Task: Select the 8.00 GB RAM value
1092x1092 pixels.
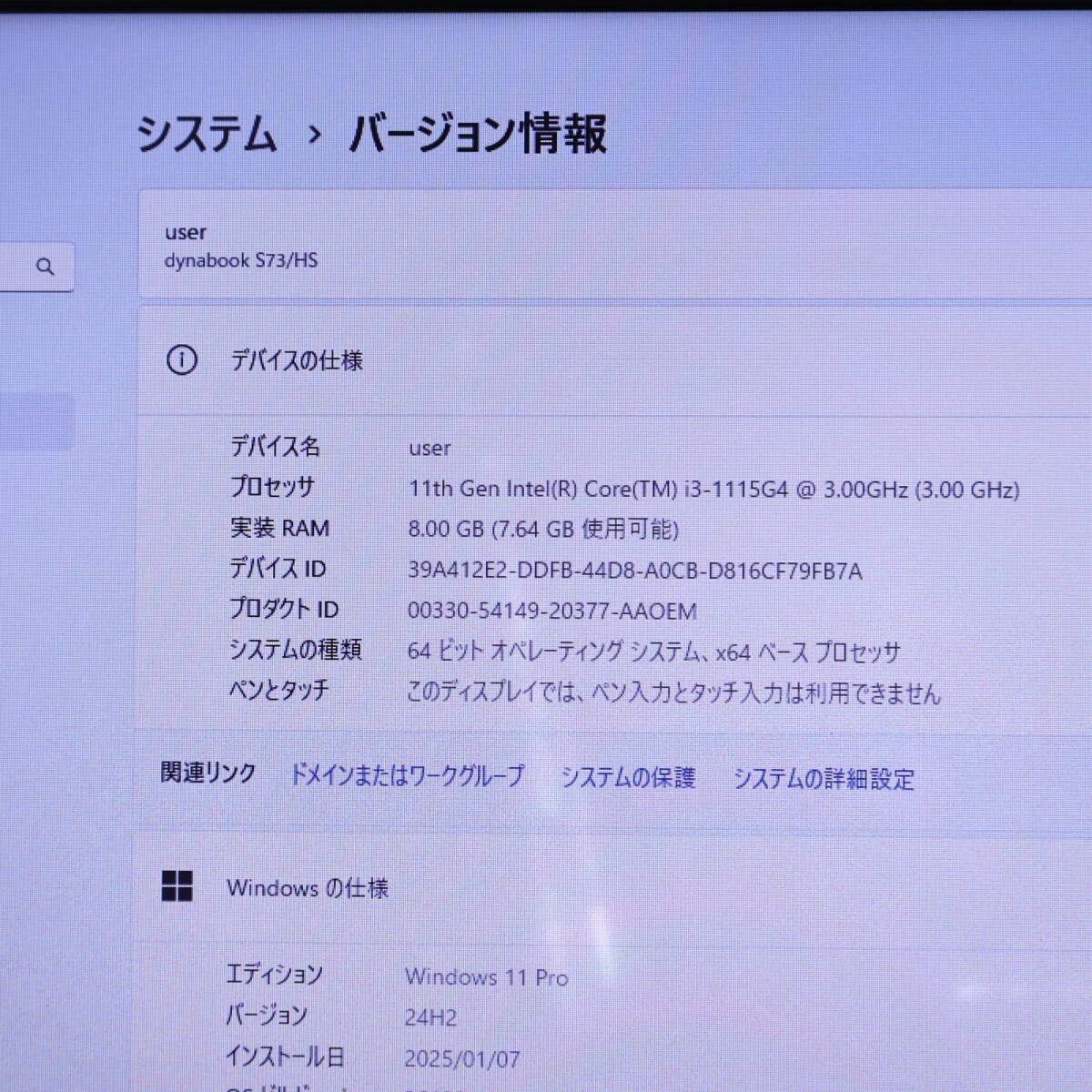Action: tap(543, 530)
